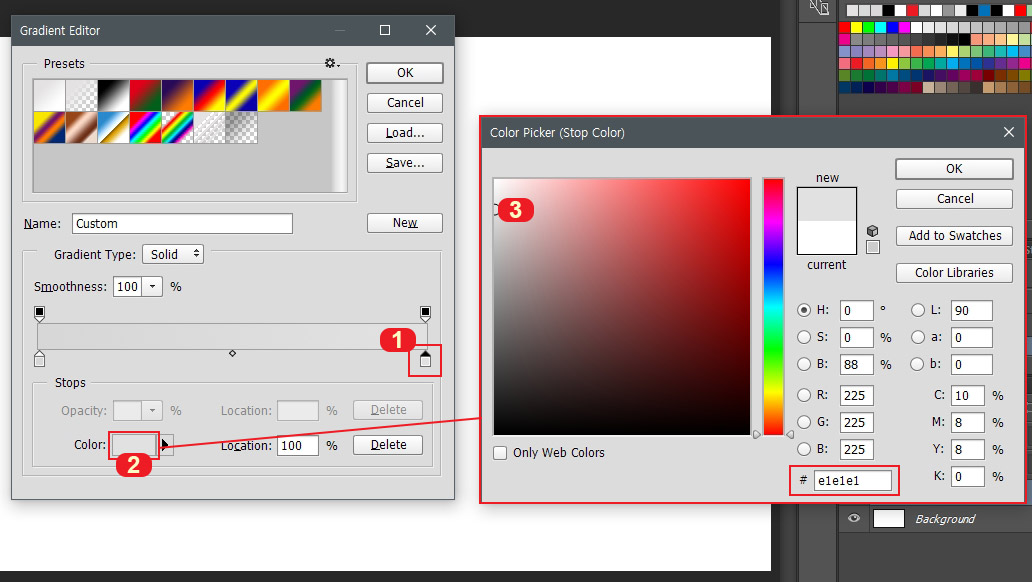Choose the Violet, Green, Orange gradient preset
Image resolution: width=1032 pixels, height=582 pixels.
[305, 95]
